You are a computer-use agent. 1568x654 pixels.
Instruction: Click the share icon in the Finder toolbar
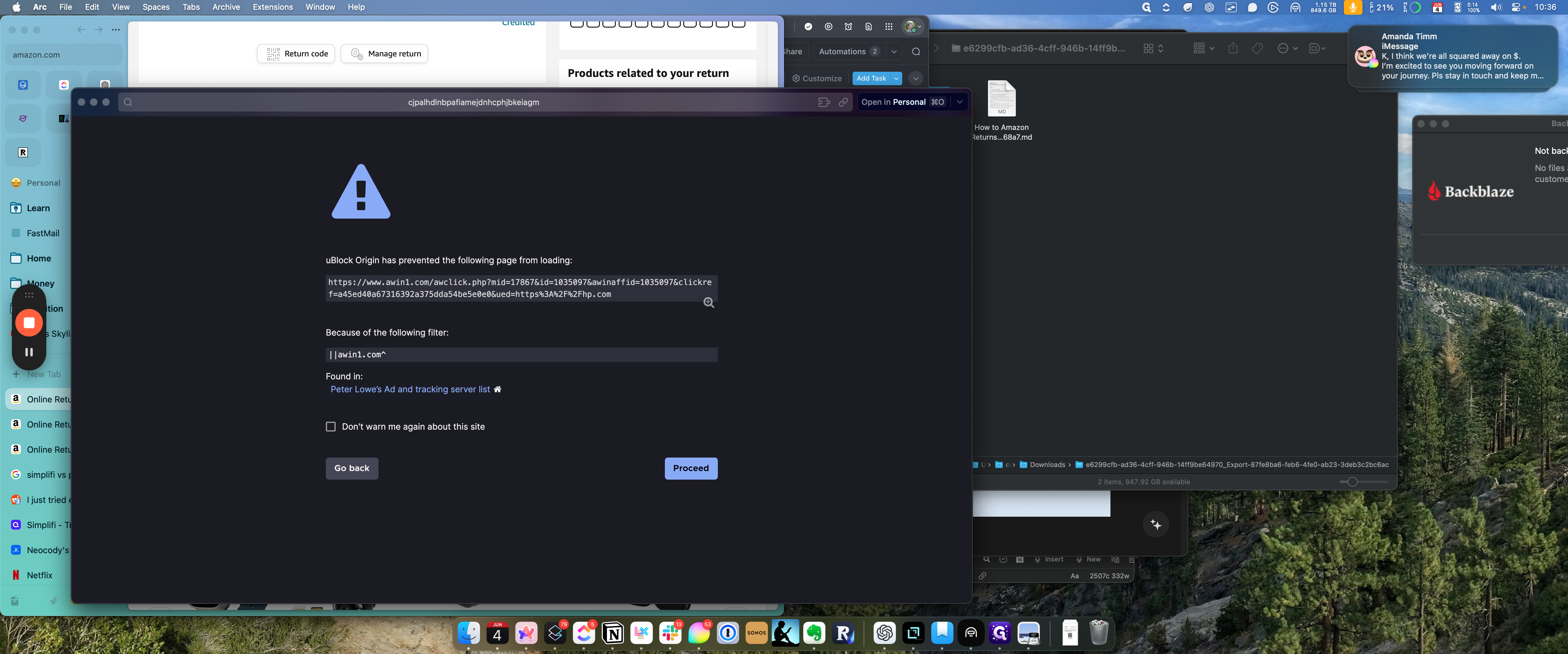coord(1233,48)
